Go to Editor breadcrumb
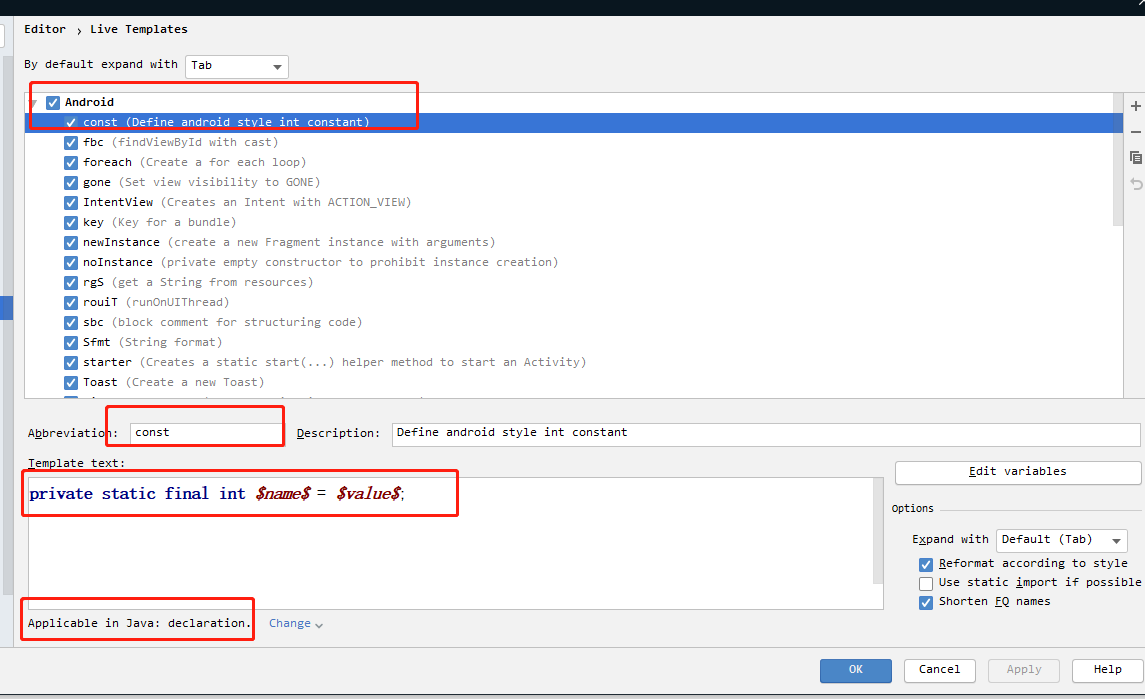Viewport: 1145px width, 699px height. [45, 29]
